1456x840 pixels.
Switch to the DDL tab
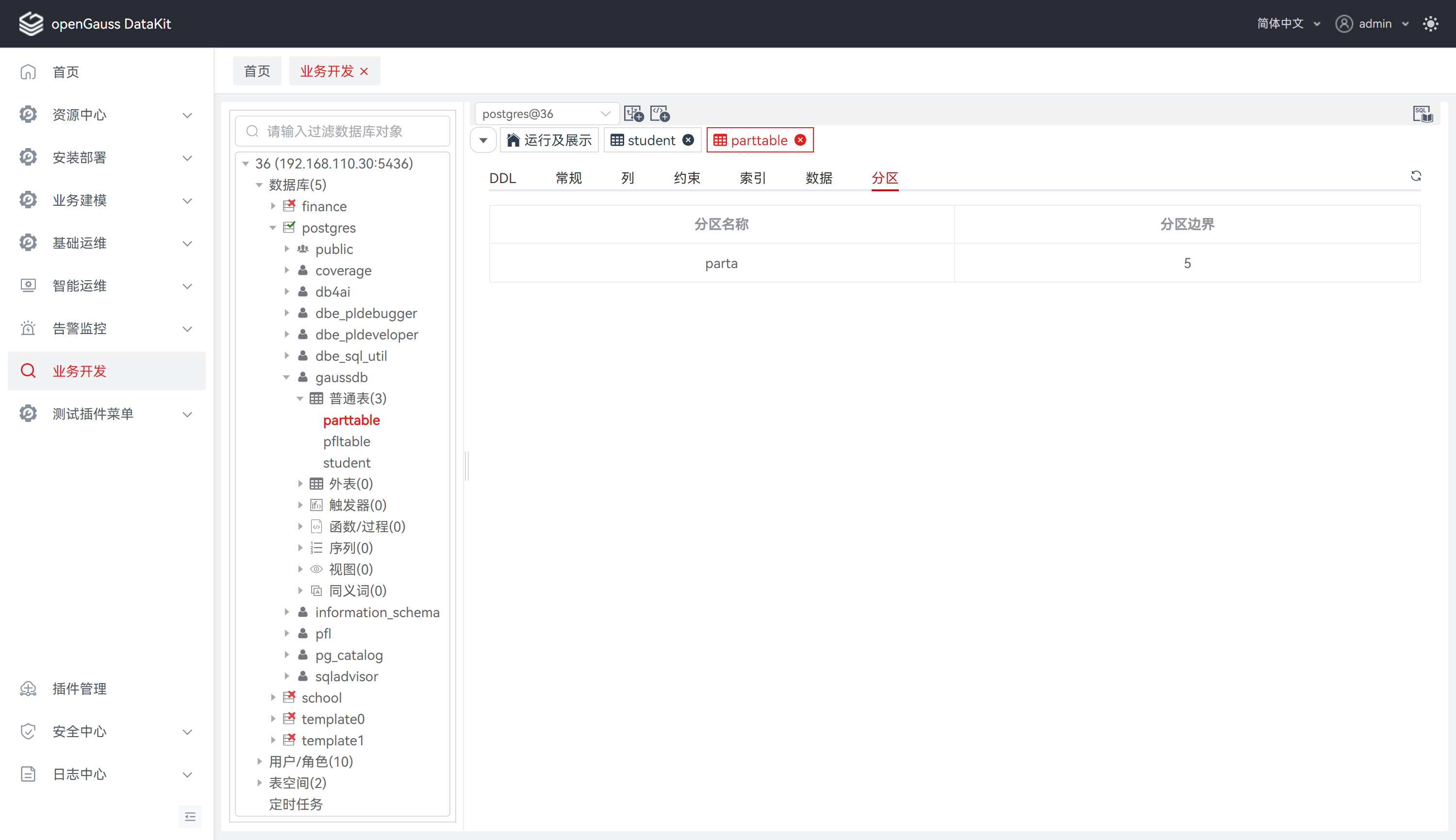502,178
